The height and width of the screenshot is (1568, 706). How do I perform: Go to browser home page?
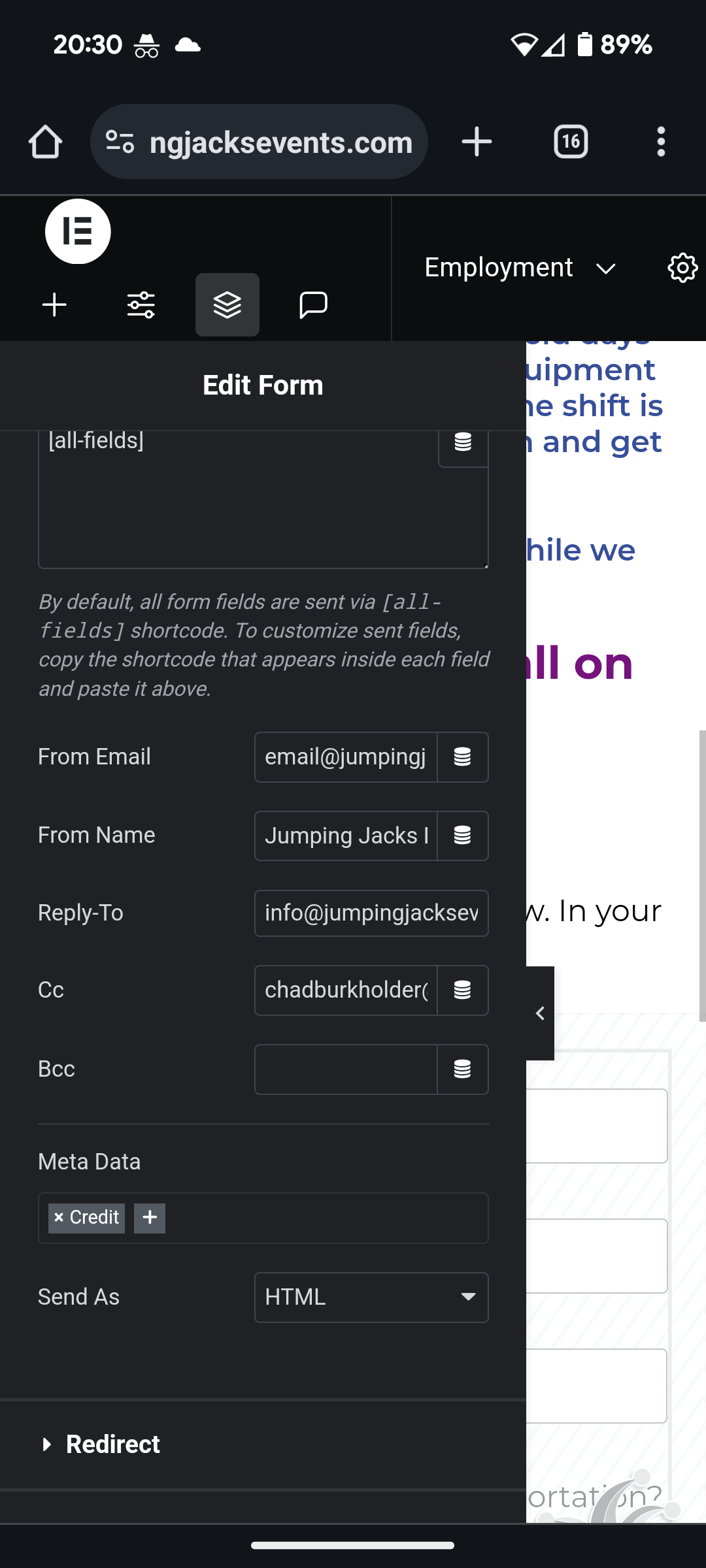[45, 142]
